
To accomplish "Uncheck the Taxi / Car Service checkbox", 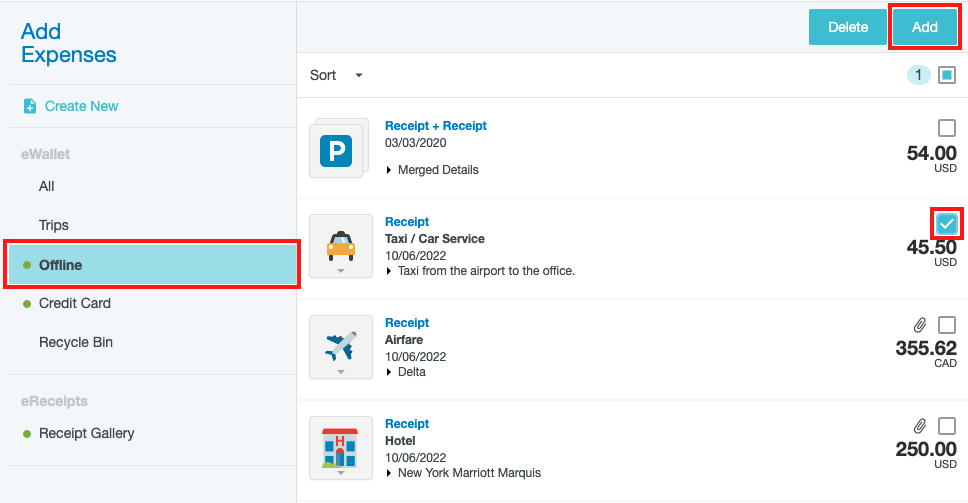I will (947, 223).
